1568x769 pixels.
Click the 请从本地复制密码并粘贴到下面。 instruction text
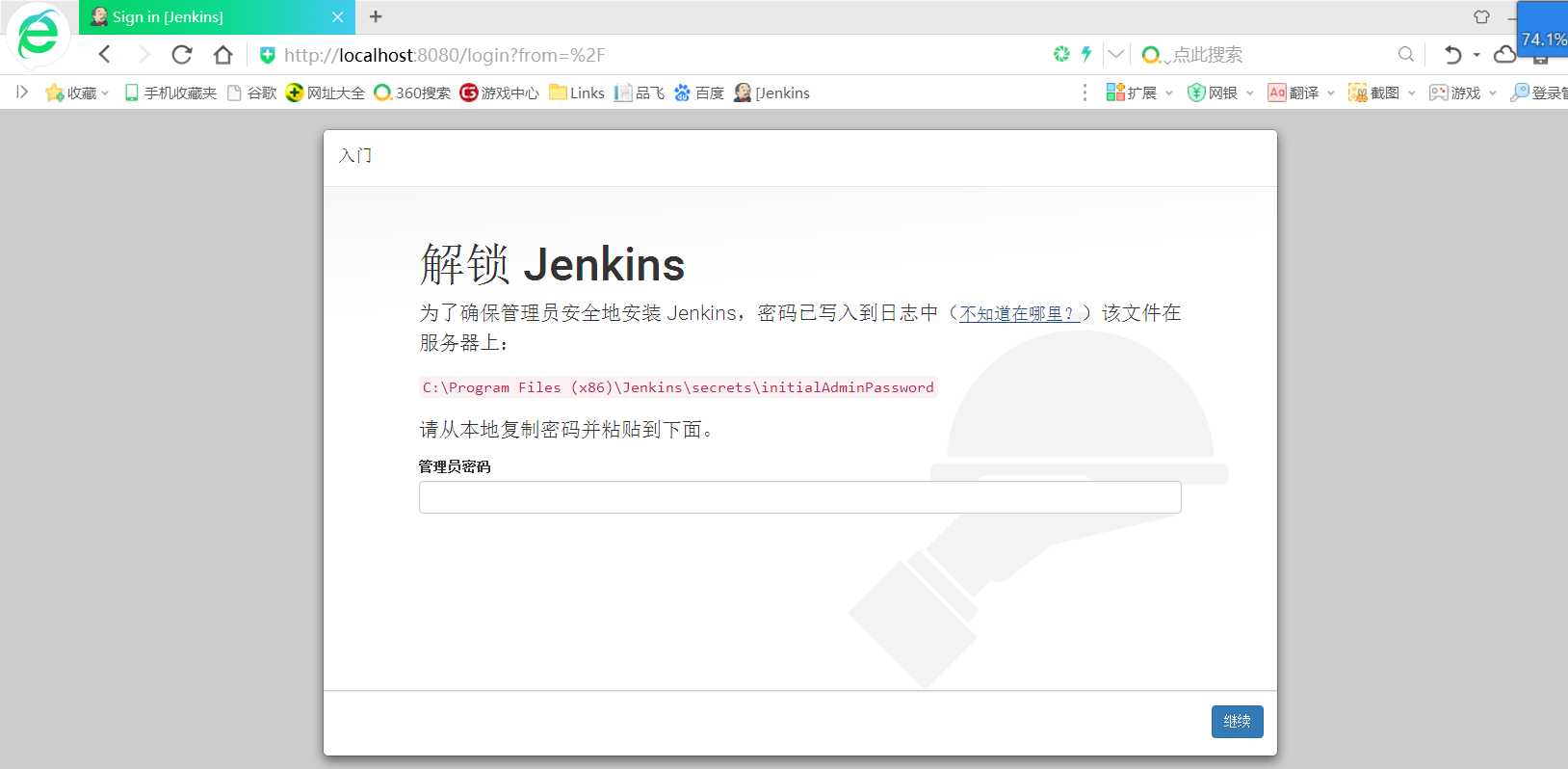(569, 430)
